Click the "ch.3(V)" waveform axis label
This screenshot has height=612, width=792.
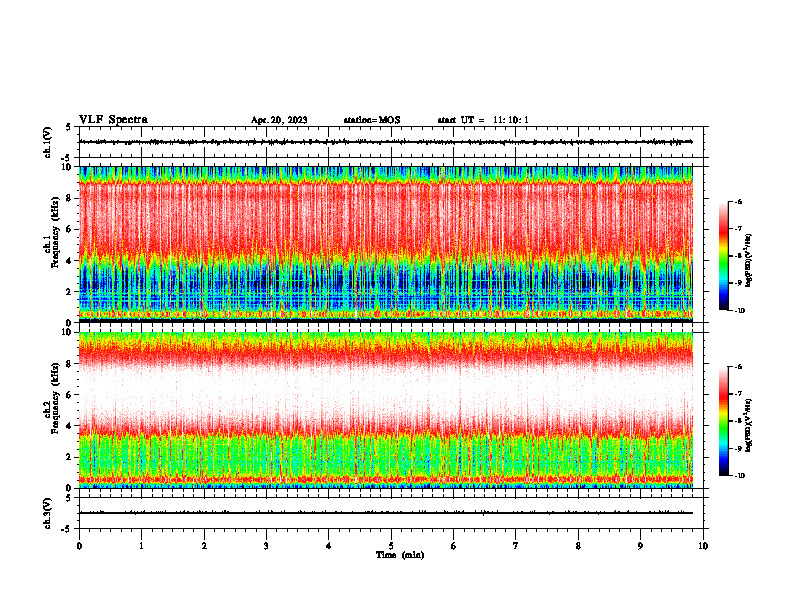48,513
